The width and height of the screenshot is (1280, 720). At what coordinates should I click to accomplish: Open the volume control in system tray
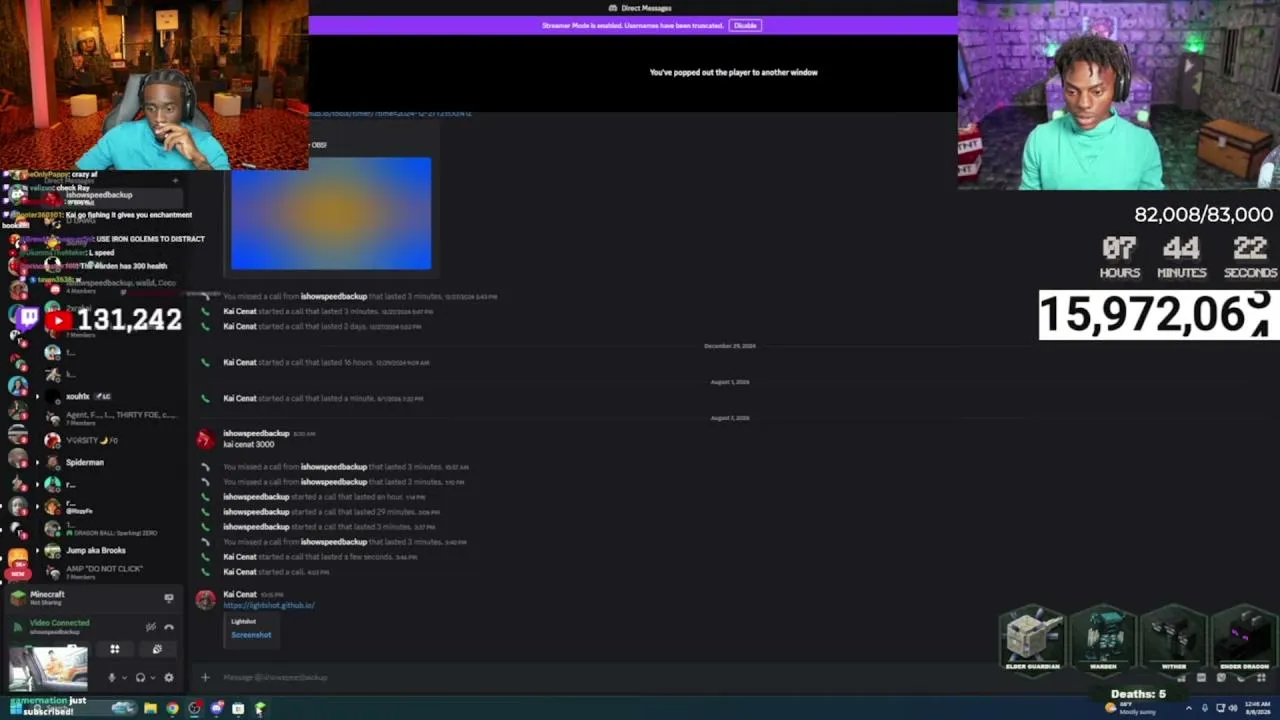coord(1232,709)
